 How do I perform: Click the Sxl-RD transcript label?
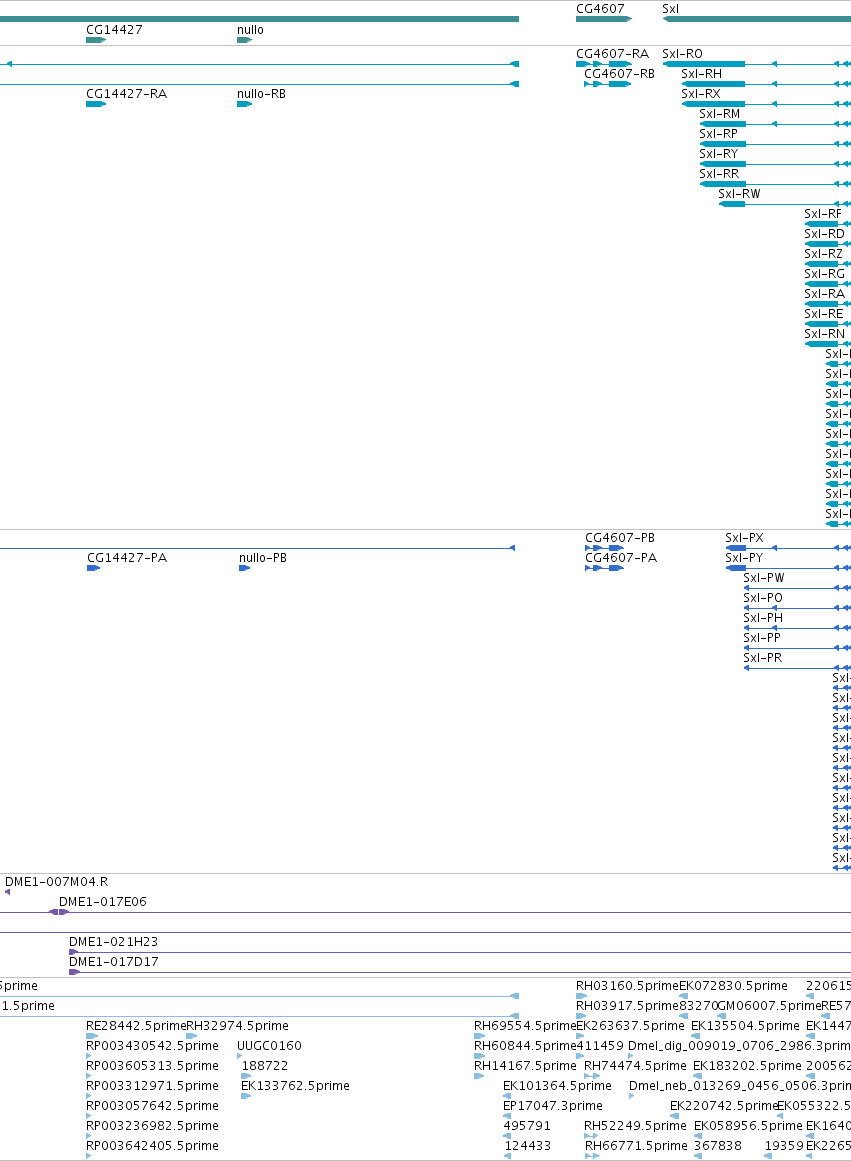pyautogui.click(x=824, y=234)
